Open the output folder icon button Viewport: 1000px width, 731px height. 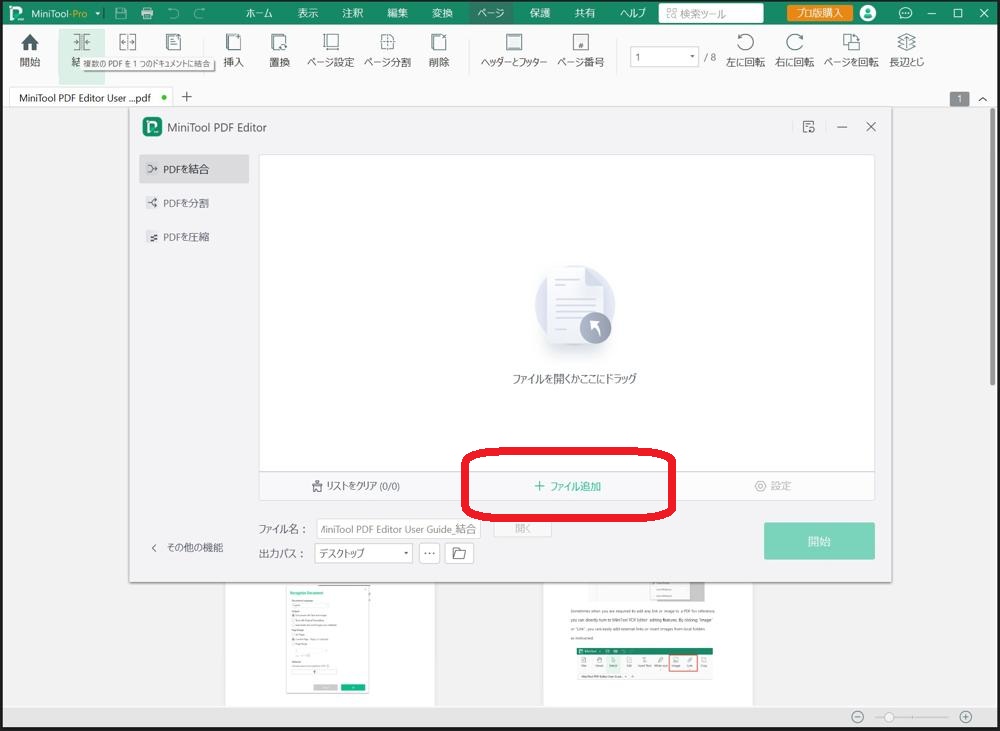pyautogui.click(x=459, y=553)
